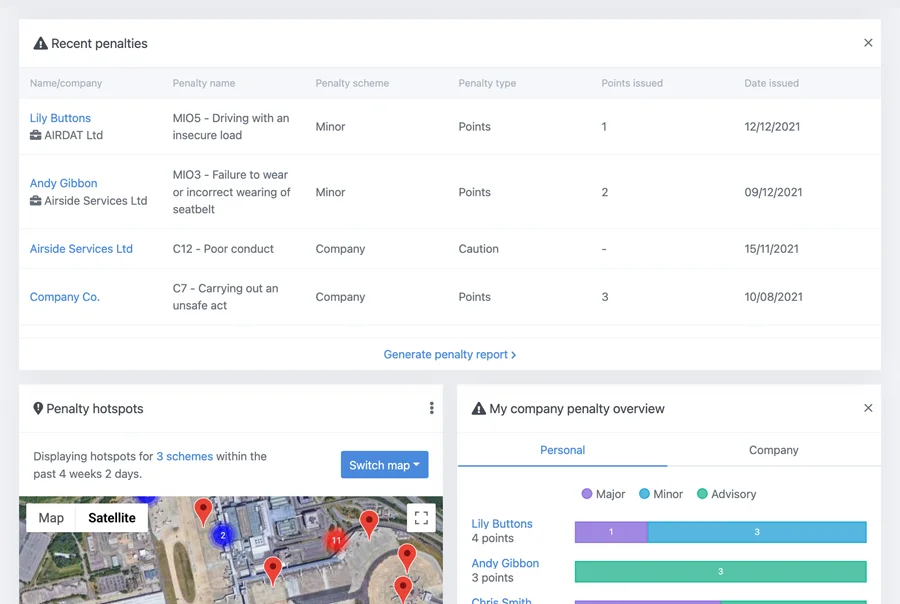
Task: Sort by the Date issued column header
Action: pyautogui.click(x=771, y=83)
